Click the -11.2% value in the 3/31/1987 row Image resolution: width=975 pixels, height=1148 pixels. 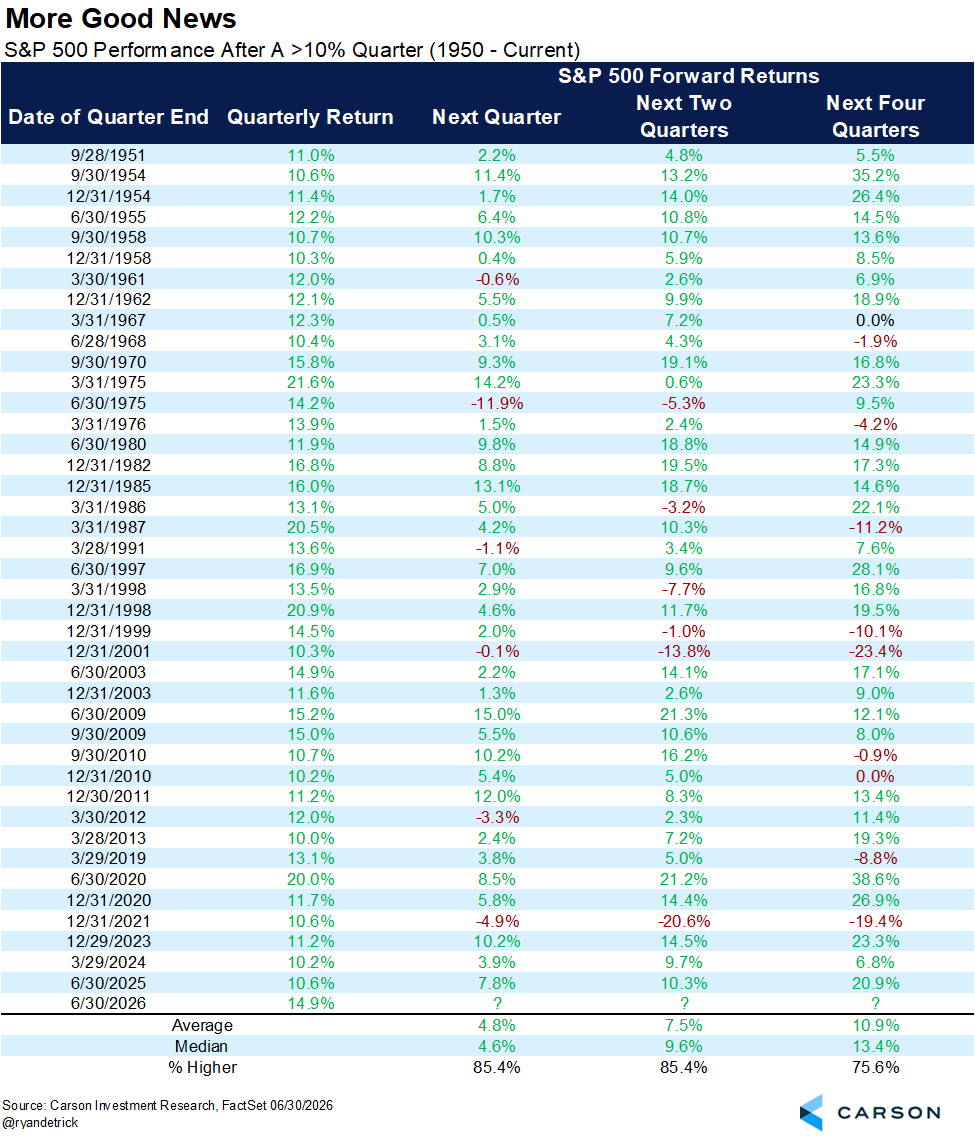[x=875, y=527]
